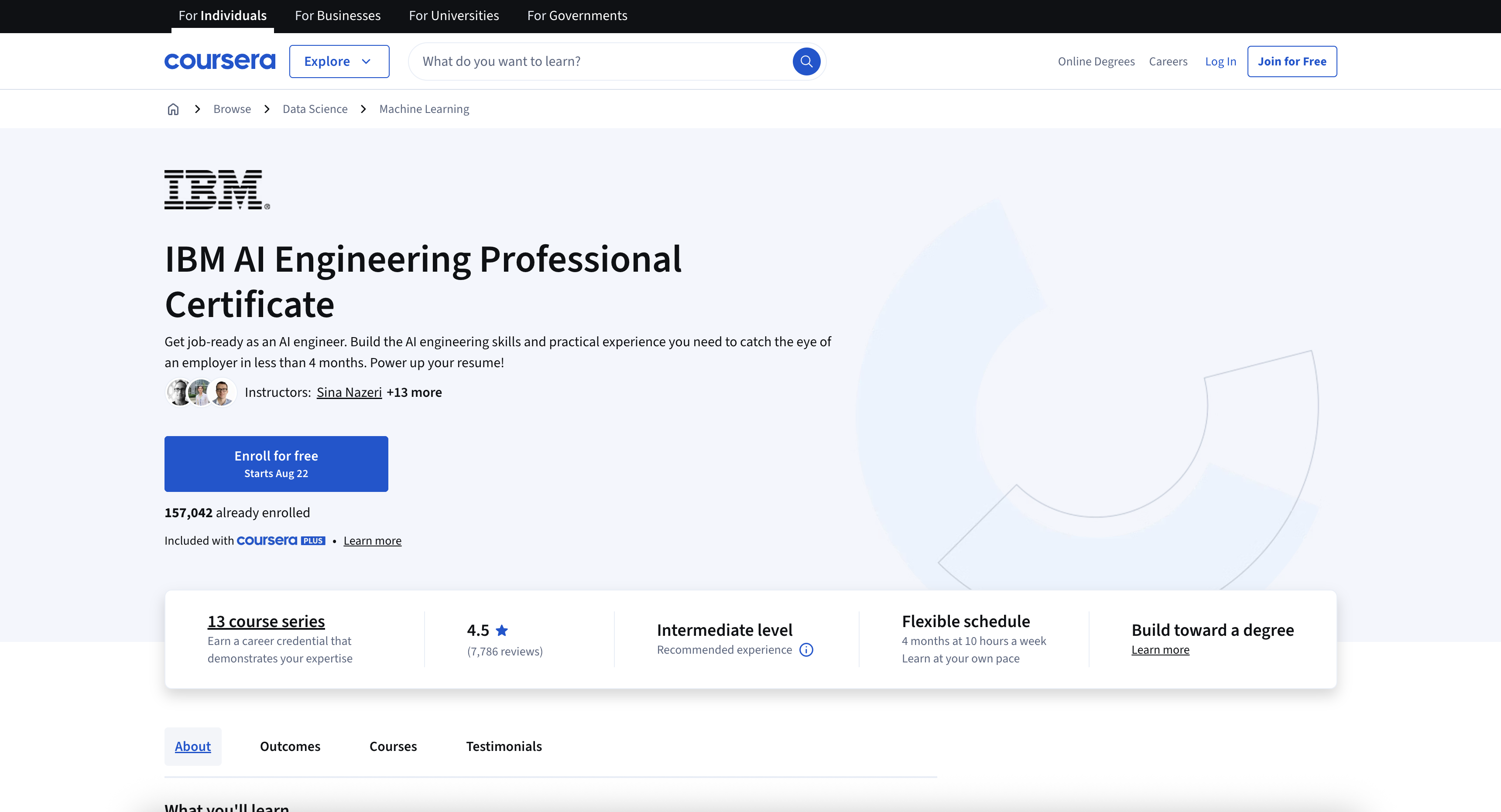Click the instructor avatars group
The image size is (1501, 812).
coord(201,392)
